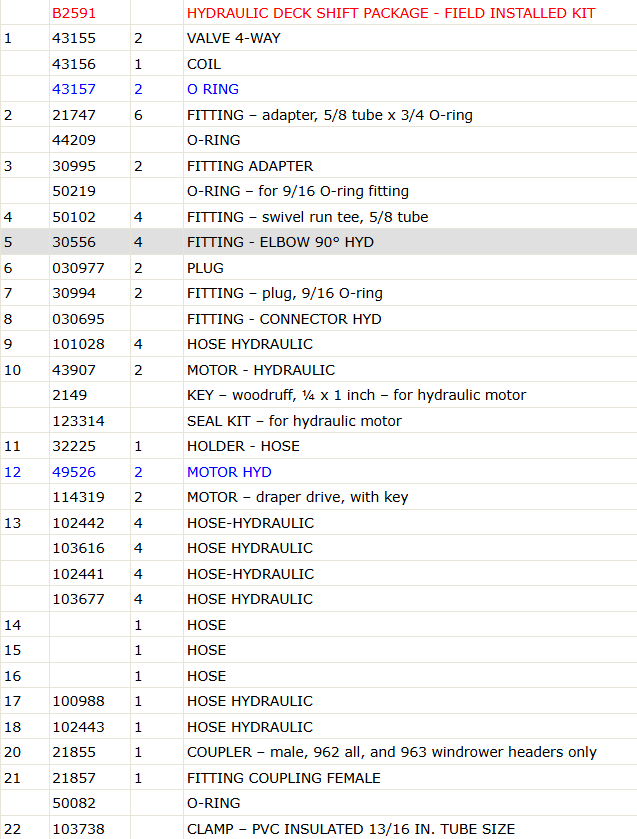Select the highlighted FITTING - ELBOW 90° HYD row
Screen dimensions: 637x839
[x=318, y=242]
